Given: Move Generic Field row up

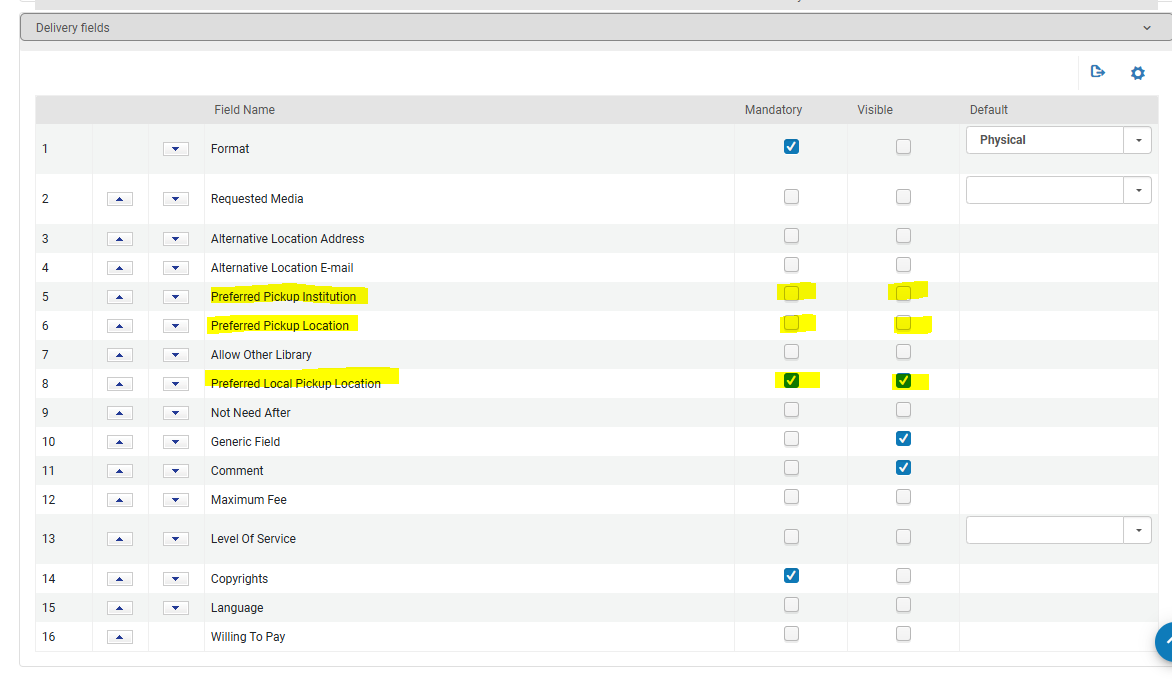Looking at the screenshot, I should [119, 442].
